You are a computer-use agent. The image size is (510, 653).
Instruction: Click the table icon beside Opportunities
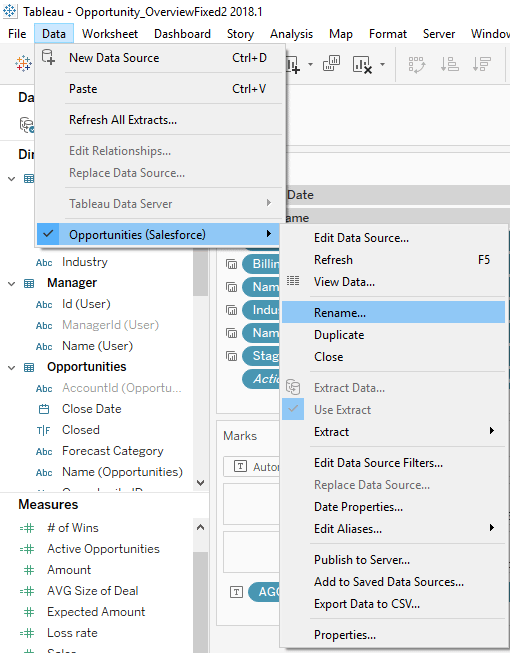(29, 367)
